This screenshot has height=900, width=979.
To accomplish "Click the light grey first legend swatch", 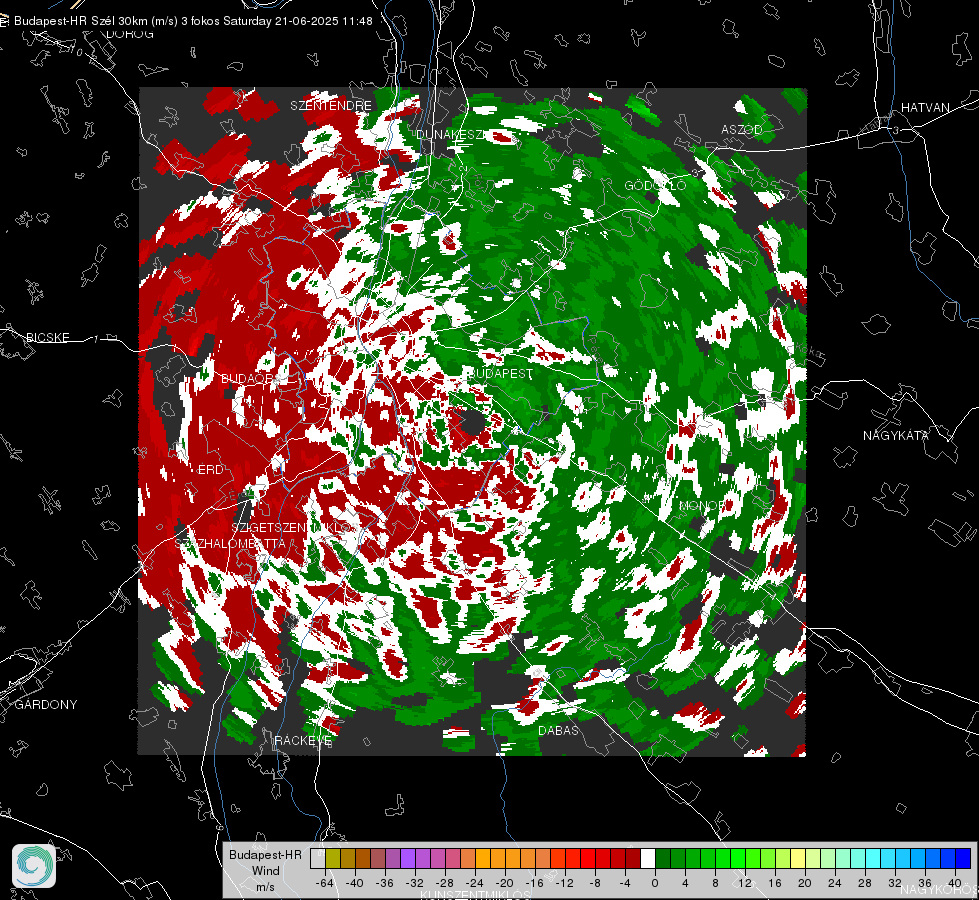I will 318,858.
